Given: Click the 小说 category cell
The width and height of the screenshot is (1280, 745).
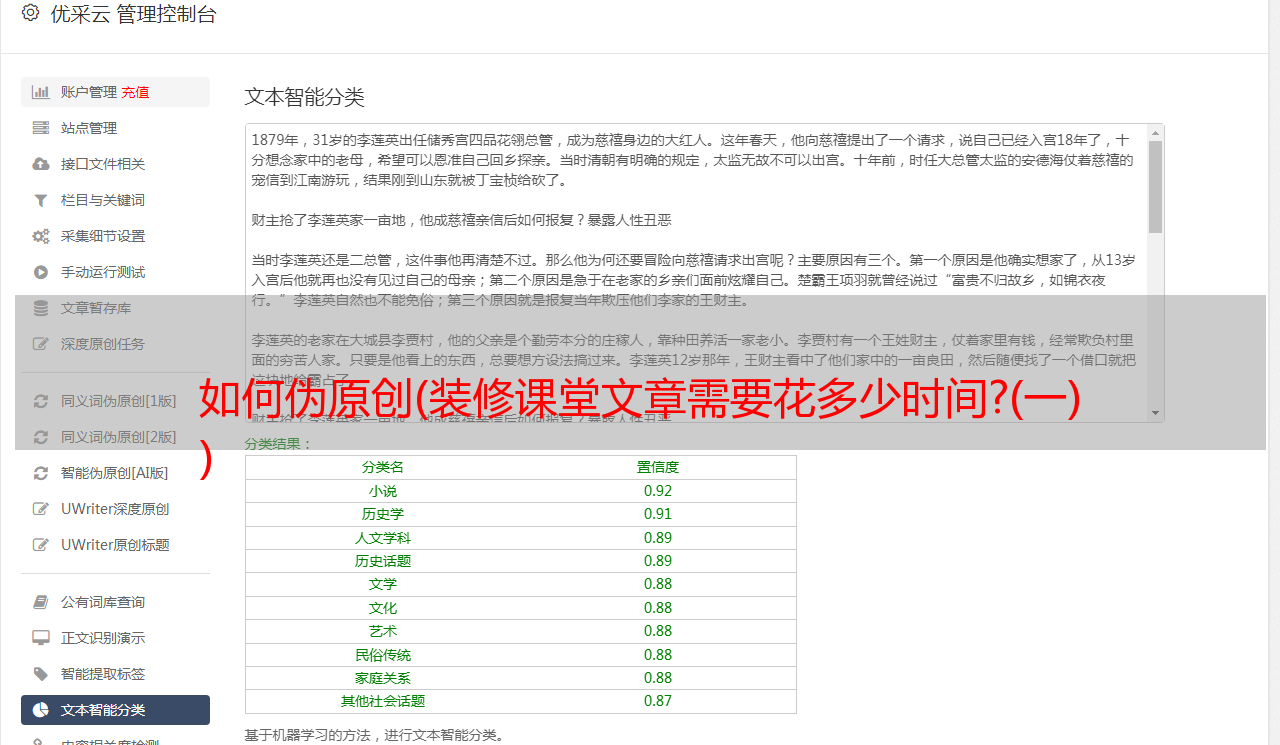Looking at the screenshot, I should 383,491.
